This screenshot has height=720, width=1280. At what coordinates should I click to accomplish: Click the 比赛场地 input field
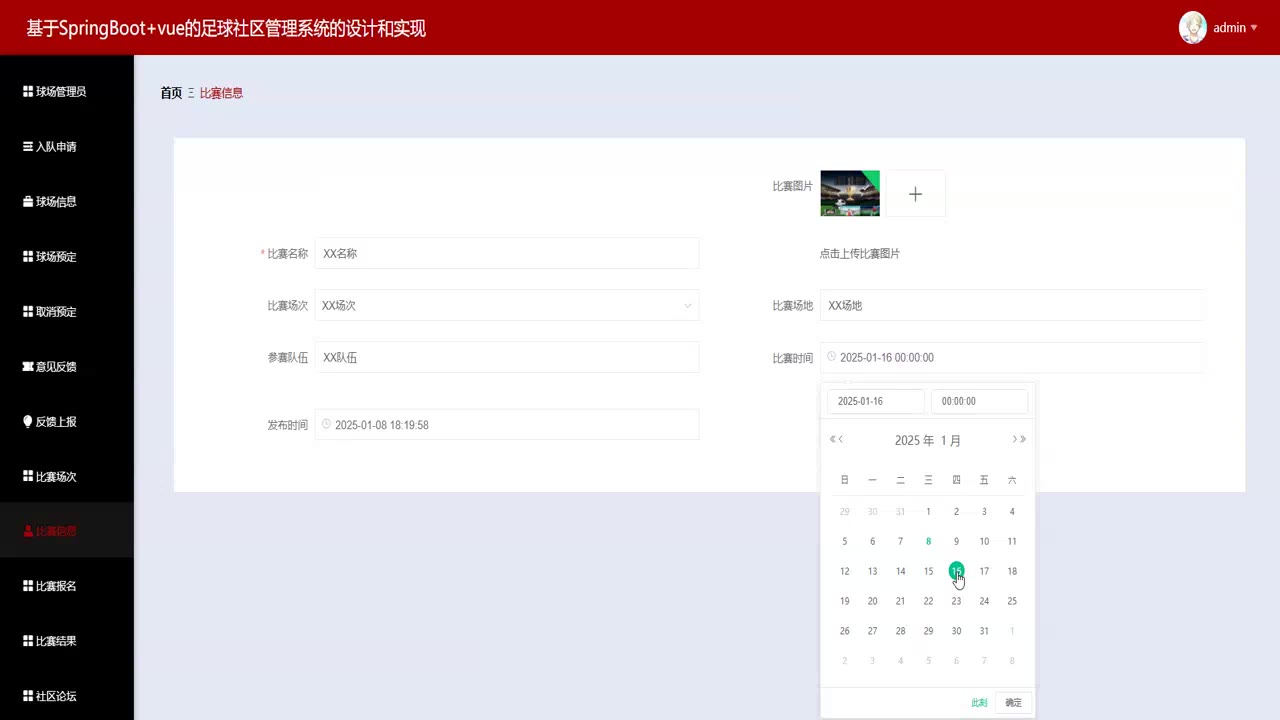(x=1012, y=306)
